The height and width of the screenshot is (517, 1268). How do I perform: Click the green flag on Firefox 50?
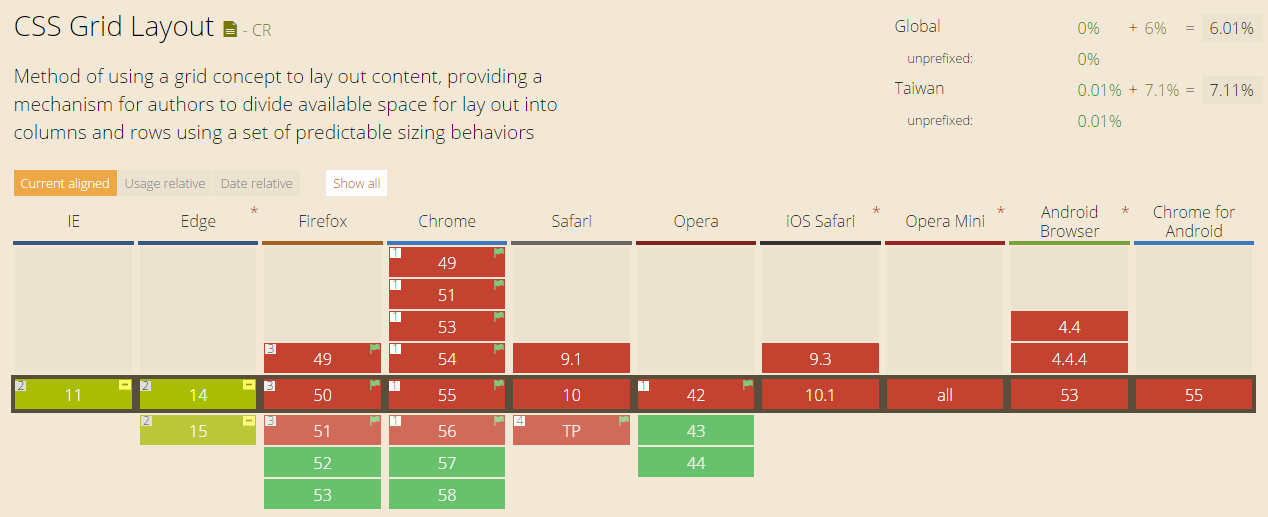(x=375, y=385)
